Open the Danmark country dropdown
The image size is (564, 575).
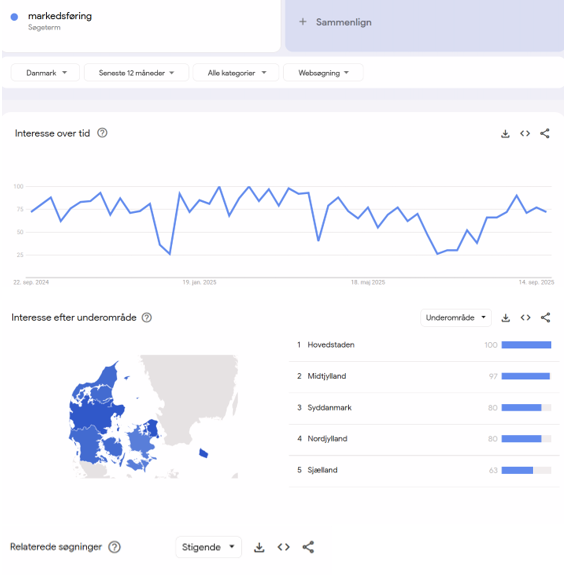click(45, 73)
